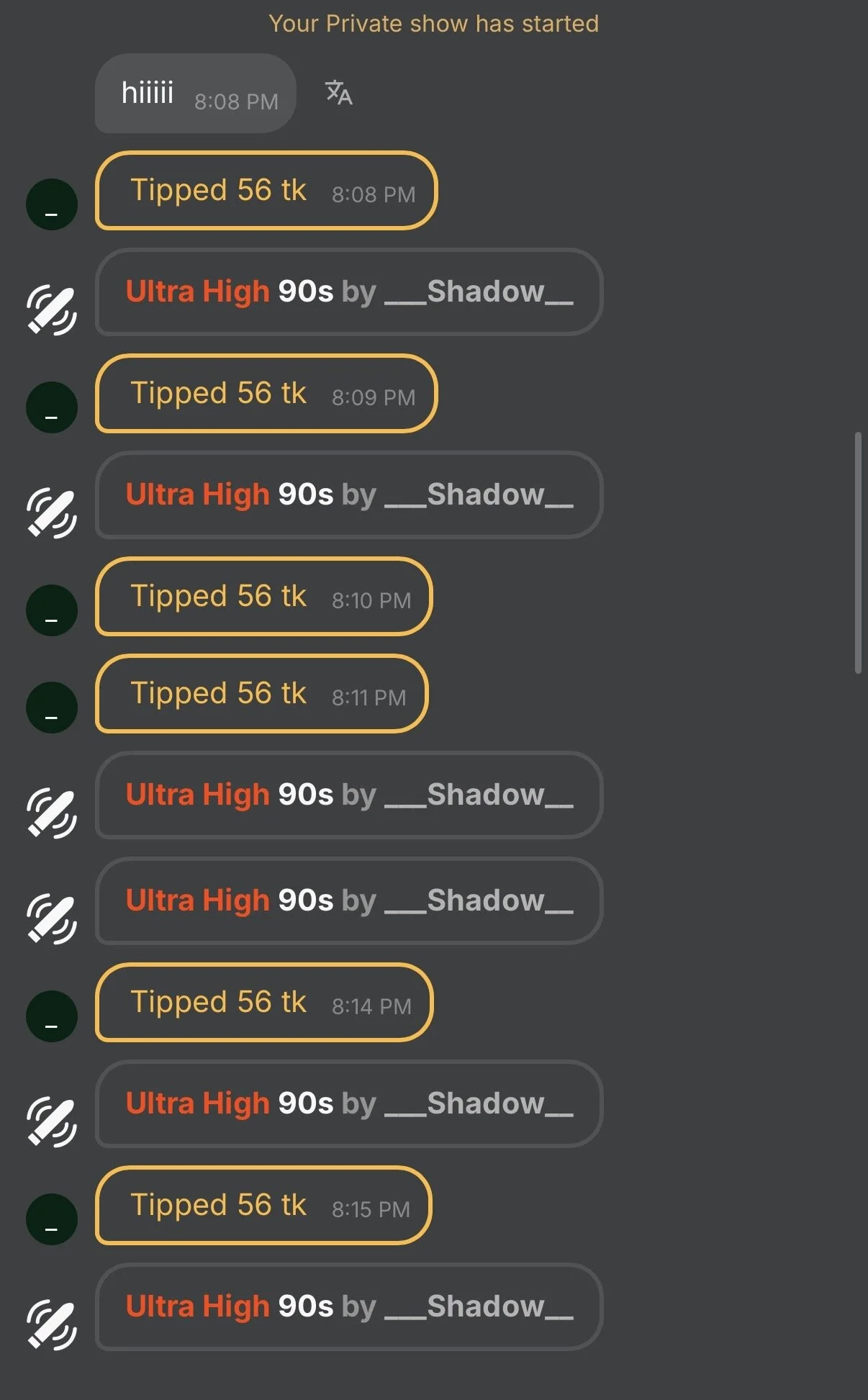Select the Tipped 56 tk message at 8:11 PM
868x1400 pixels.
coord(261,694)
